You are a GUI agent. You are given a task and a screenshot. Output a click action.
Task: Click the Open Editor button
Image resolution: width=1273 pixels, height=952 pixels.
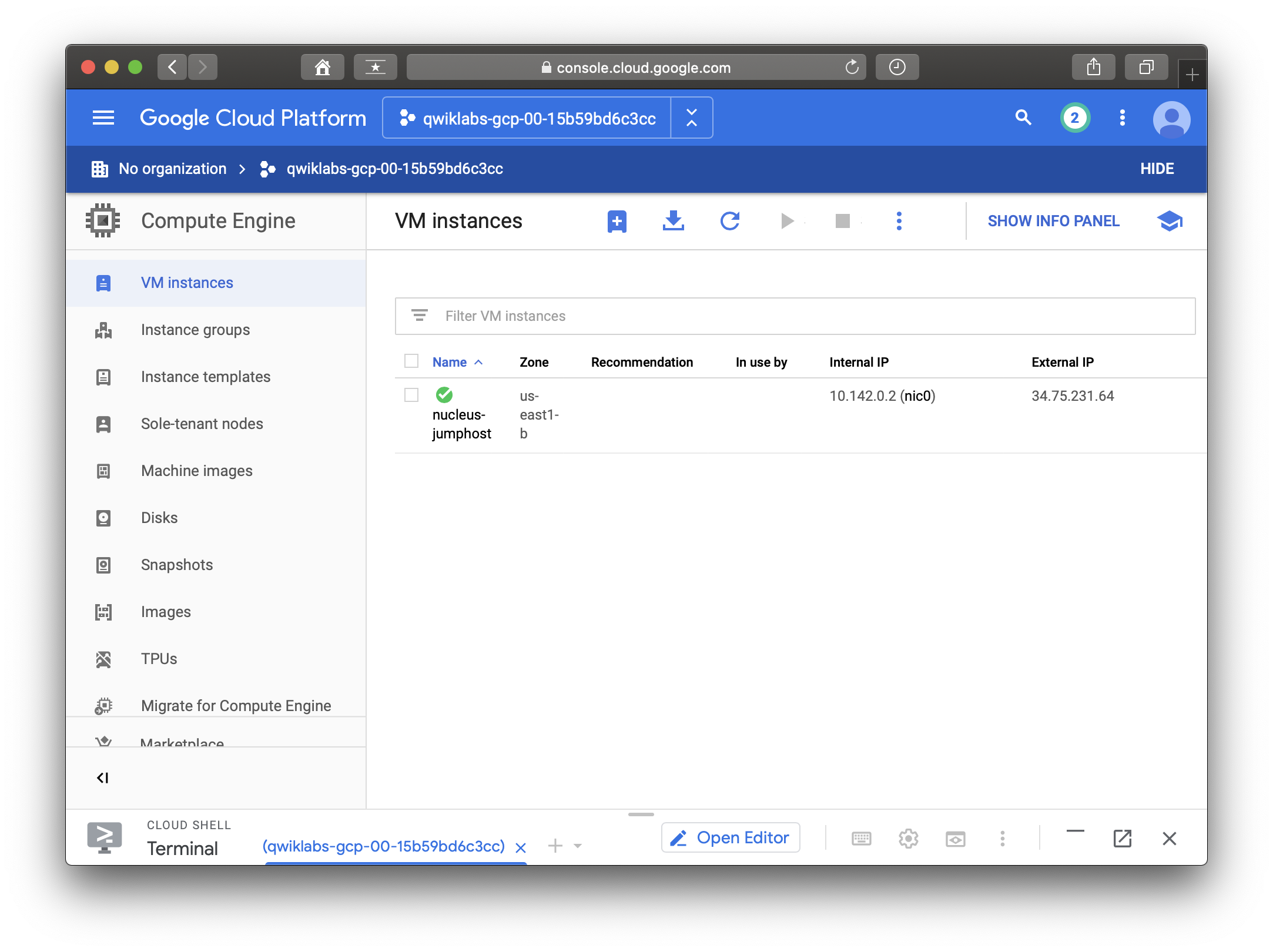tap(731, 837)
